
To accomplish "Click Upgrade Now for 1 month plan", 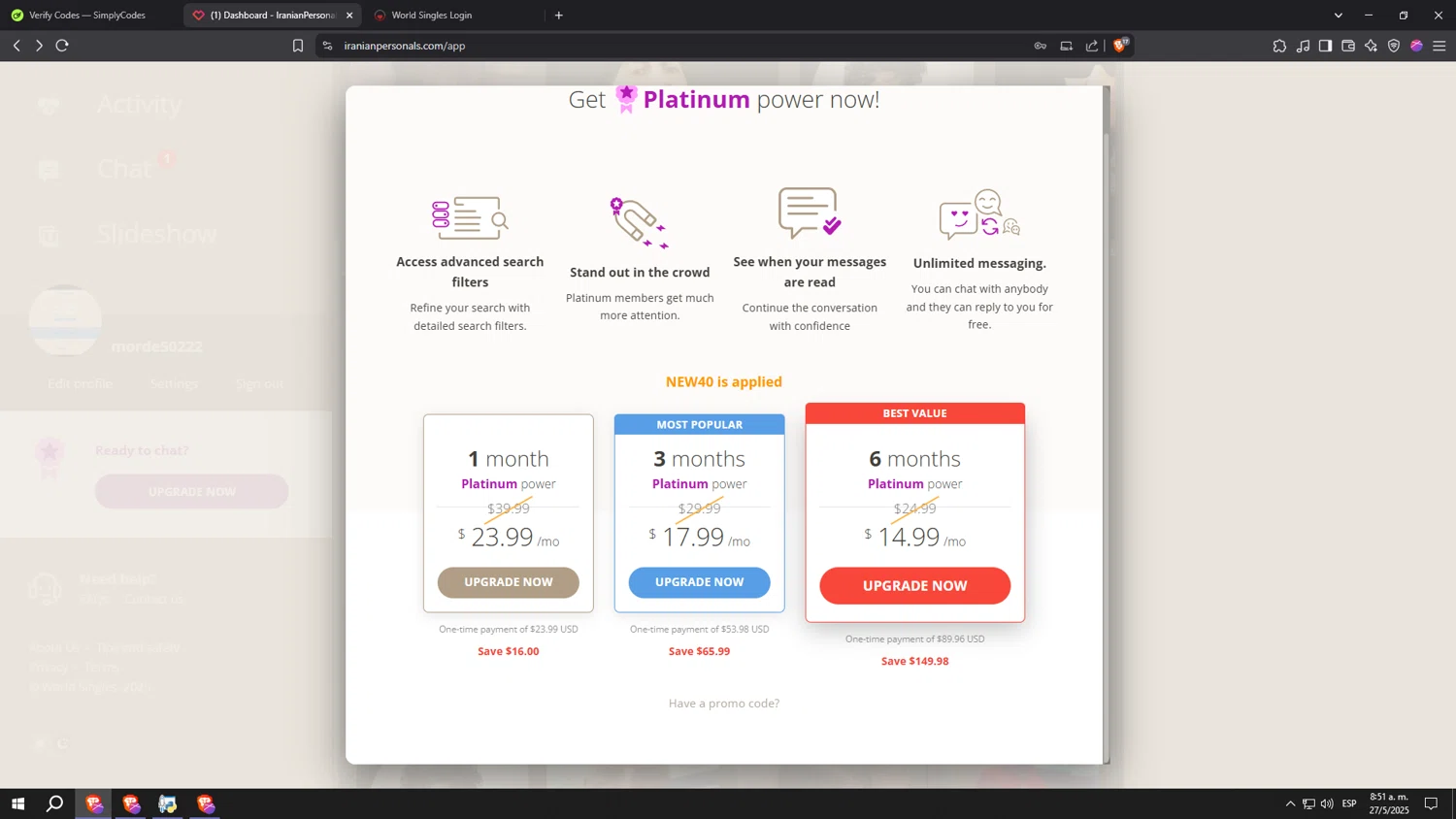I will point(508,582).
